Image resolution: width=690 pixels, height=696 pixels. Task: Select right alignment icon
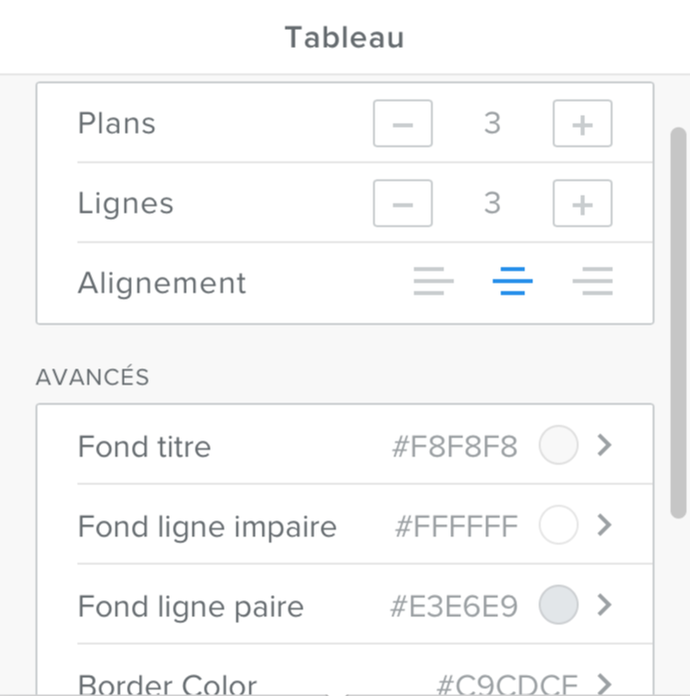[x=593, y=283]
